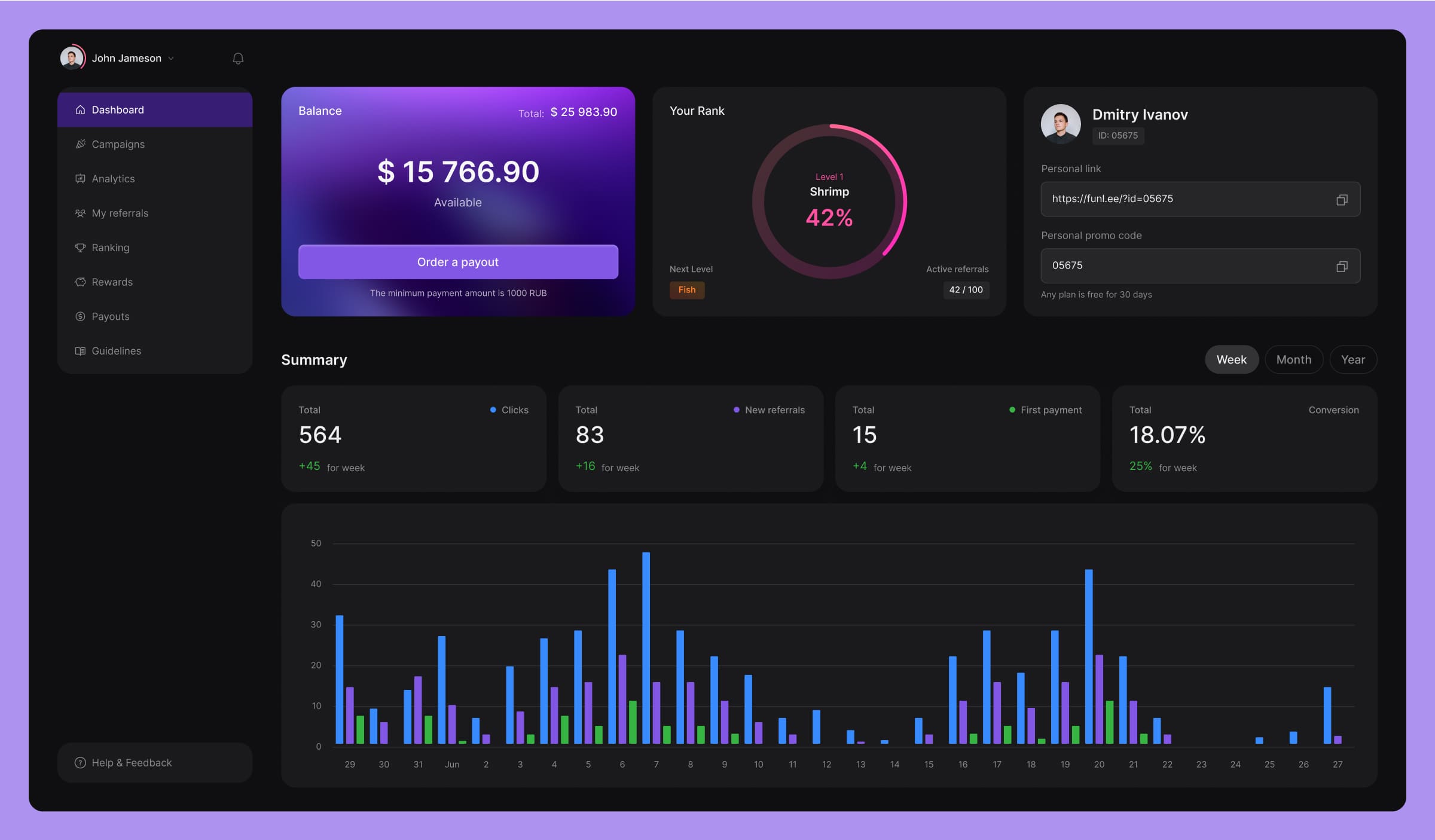The image size is (1435, 840).
Task: Copy the personal link via copy icon
Action: click(1342, 200)
